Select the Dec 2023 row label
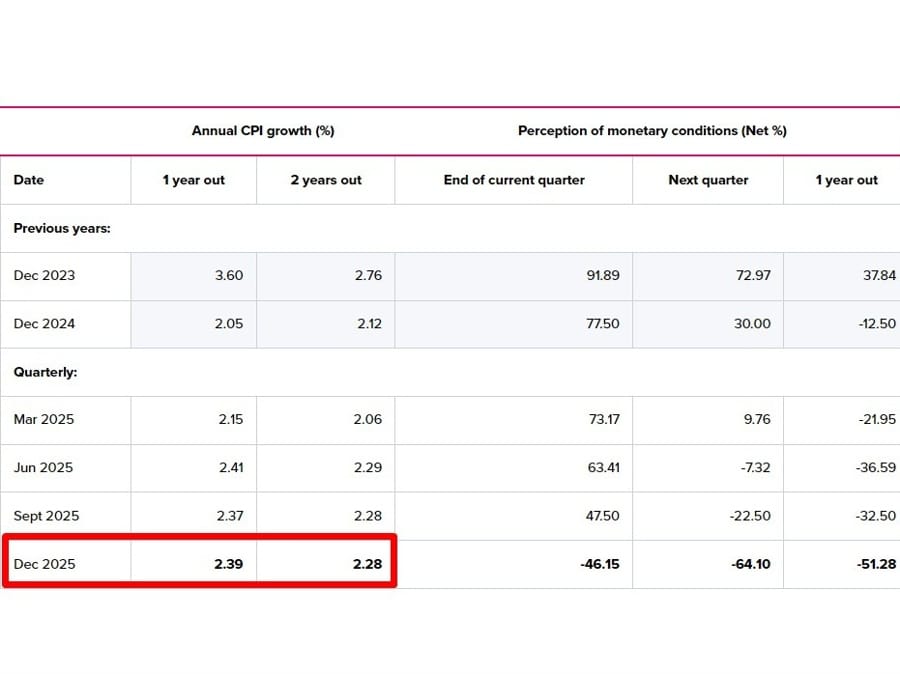This screenshot has height=674, width=900. click(44, 276)
